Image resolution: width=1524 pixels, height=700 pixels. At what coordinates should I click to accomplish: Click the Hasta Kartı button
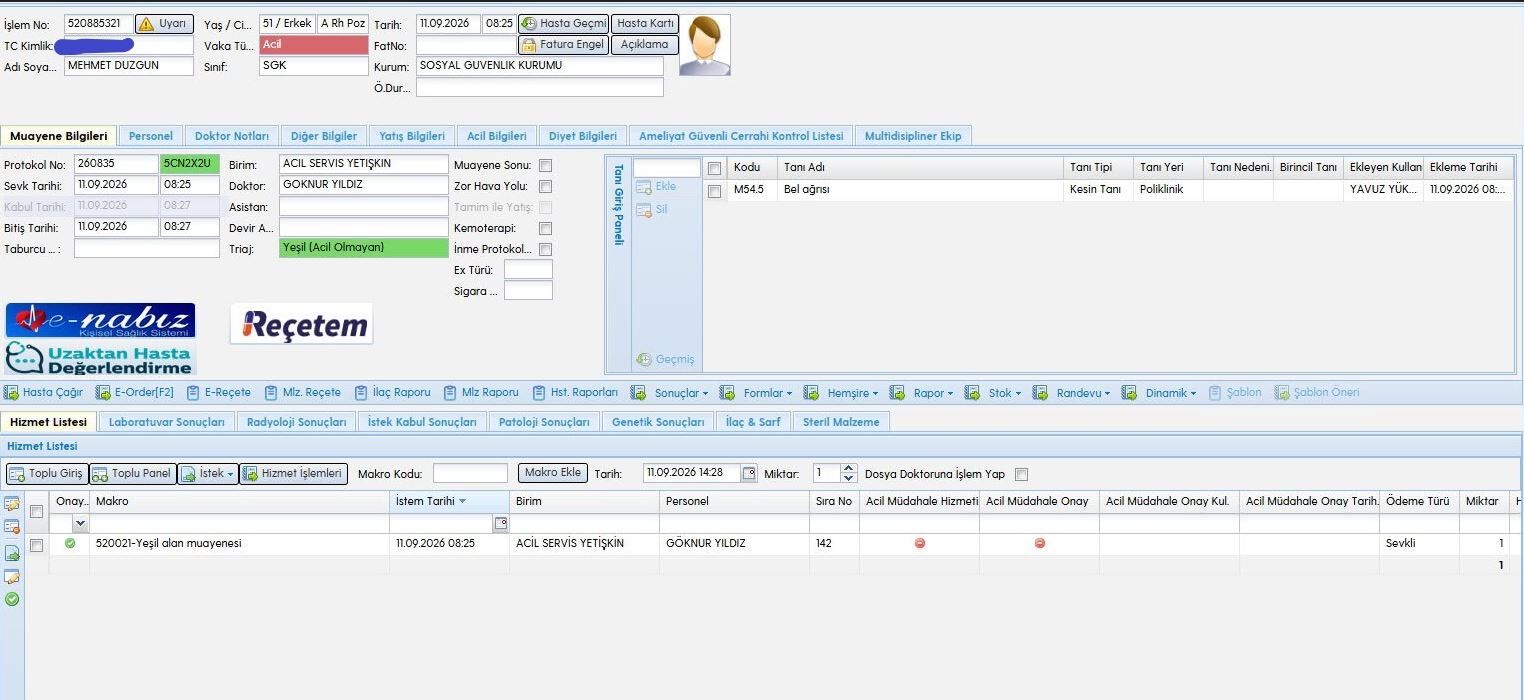pyautogui.click(x=645, y=23)
